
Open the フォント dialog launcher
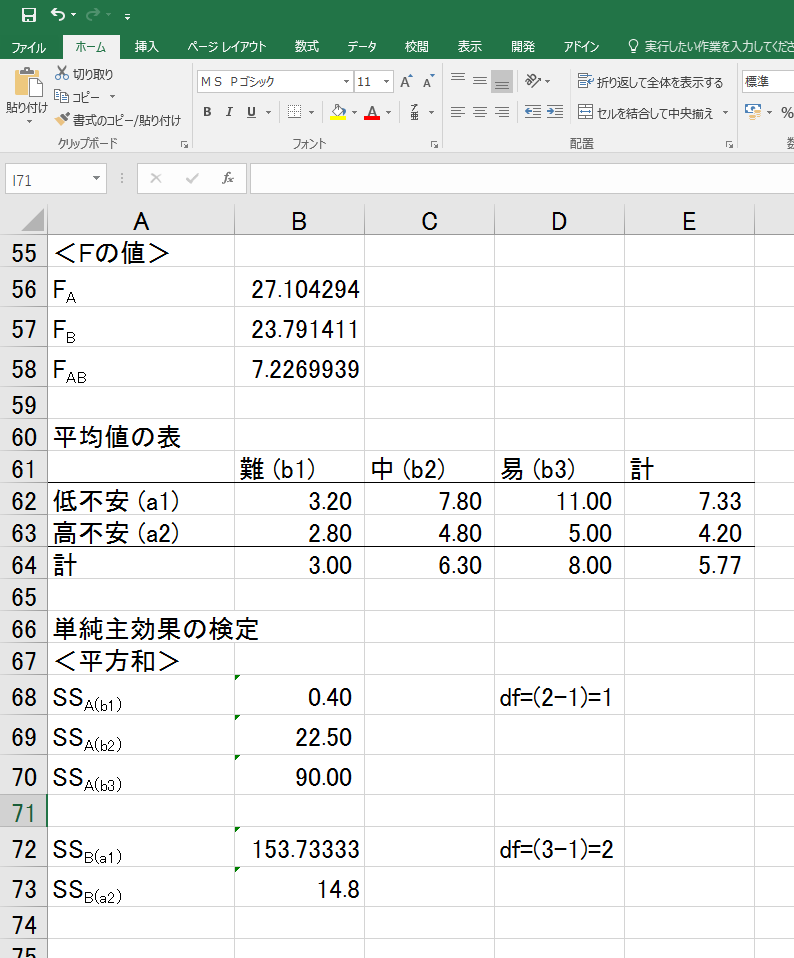click(x=434, y=145)
